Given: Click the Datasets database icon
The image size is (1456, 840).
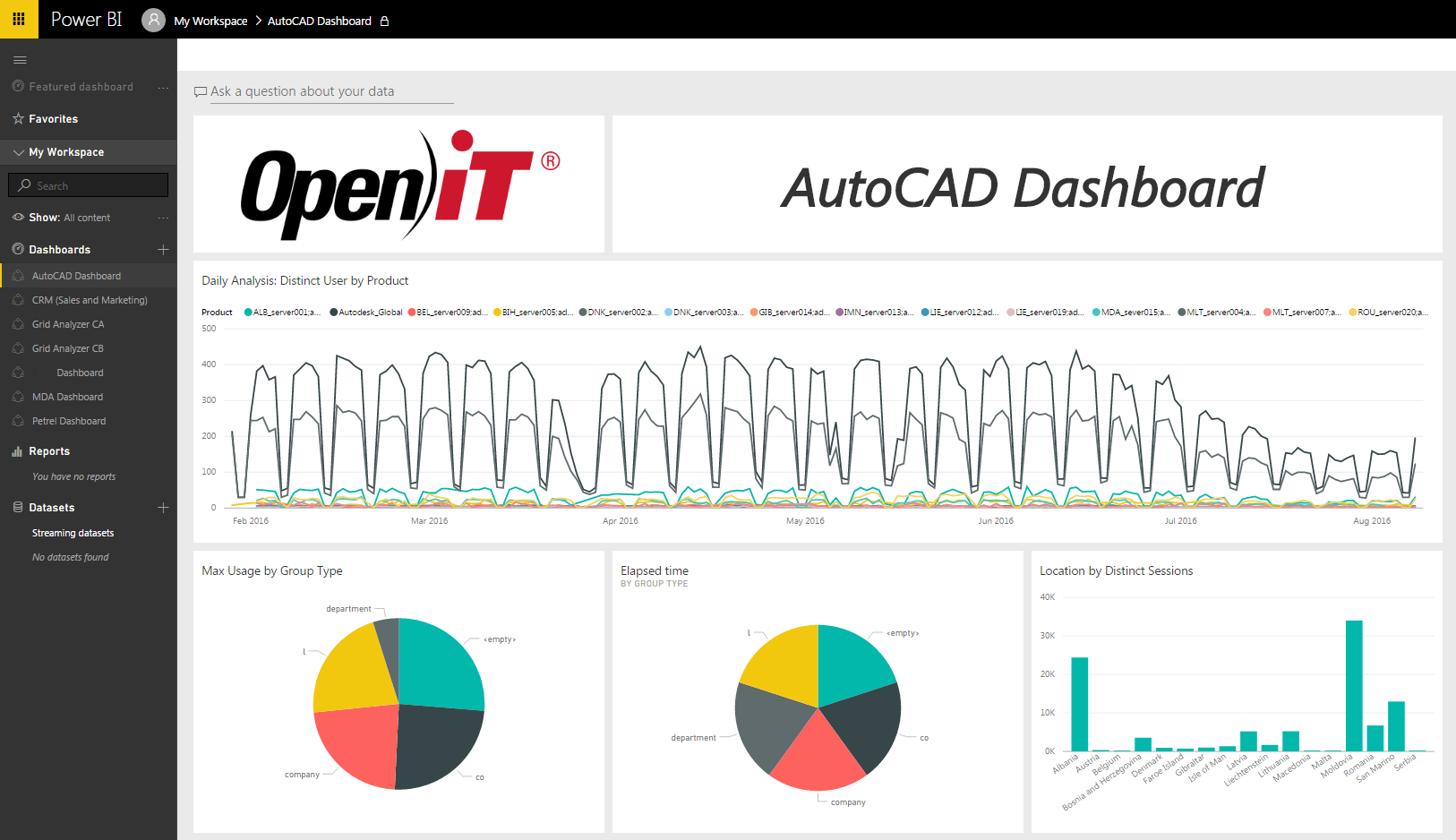Looking at the screenshot, I should tap(18, 507).
